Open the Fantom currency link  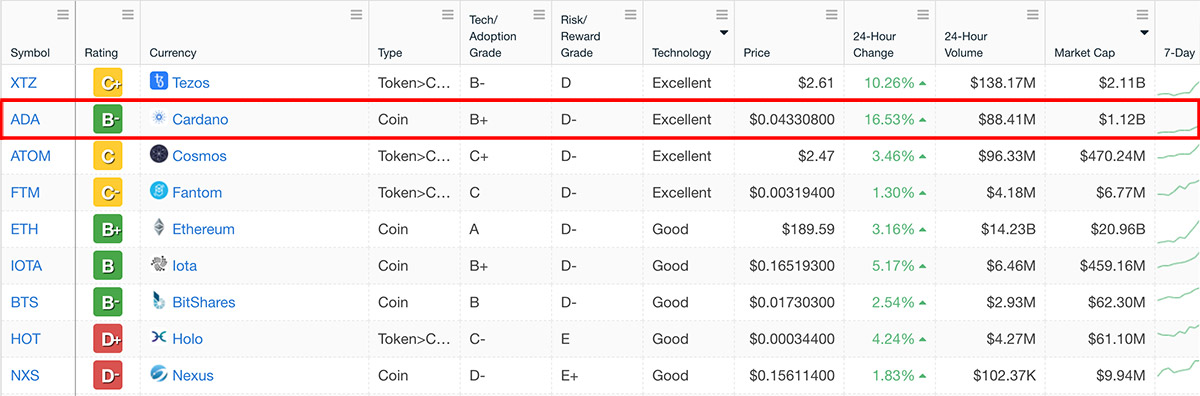click(x=197, y=192)
